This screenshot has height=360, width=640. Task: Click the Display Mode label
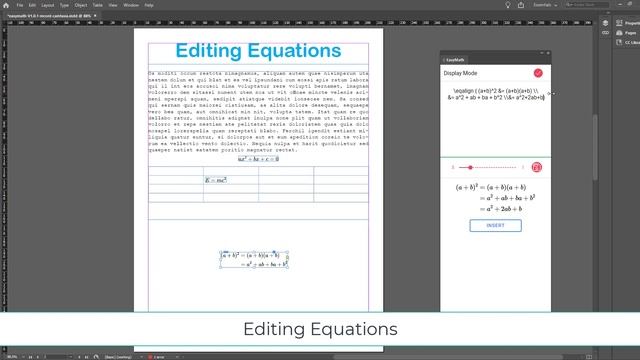tap(460, 73)
